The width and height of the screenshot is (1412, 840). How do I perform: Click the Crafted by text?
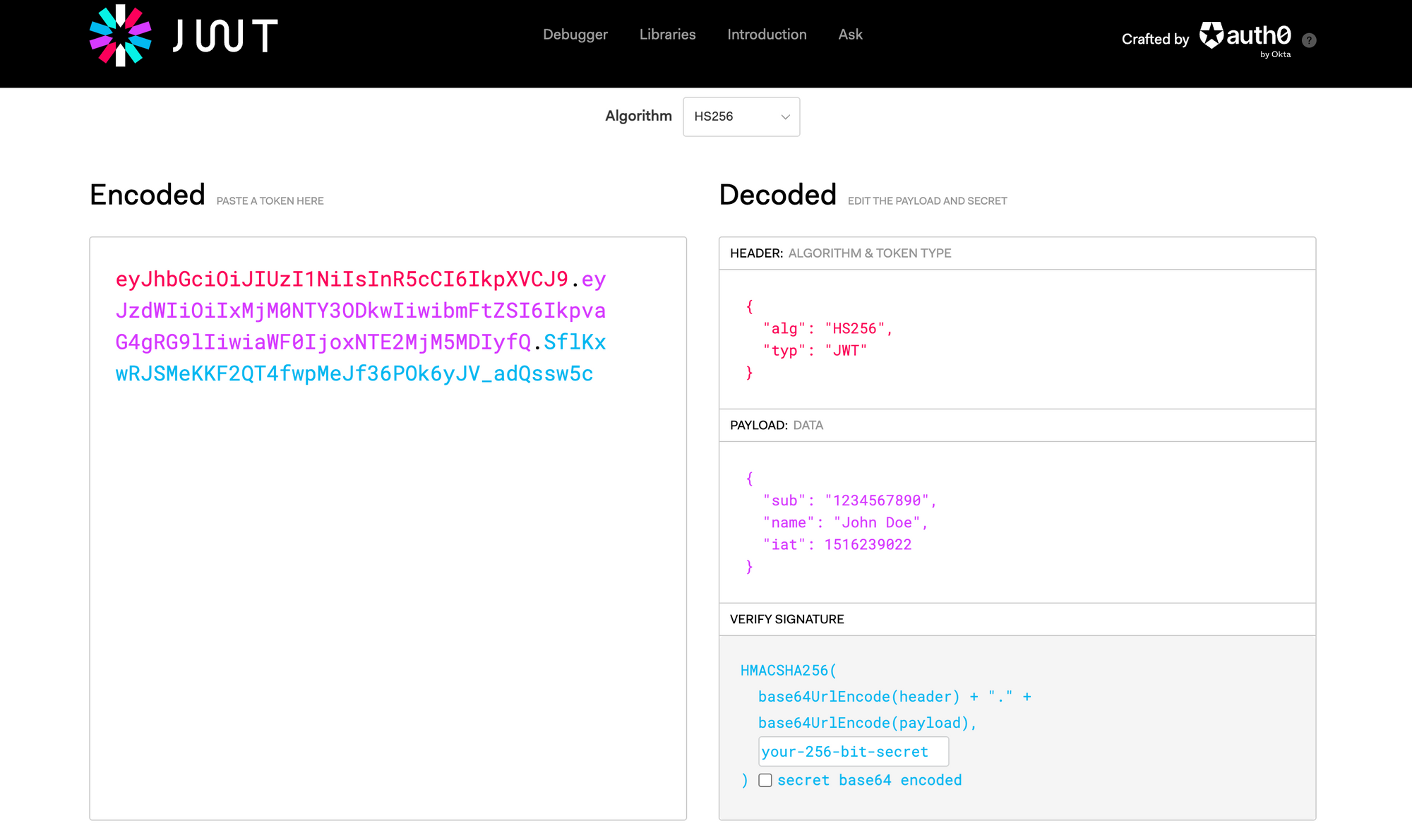coord(1155,40)
